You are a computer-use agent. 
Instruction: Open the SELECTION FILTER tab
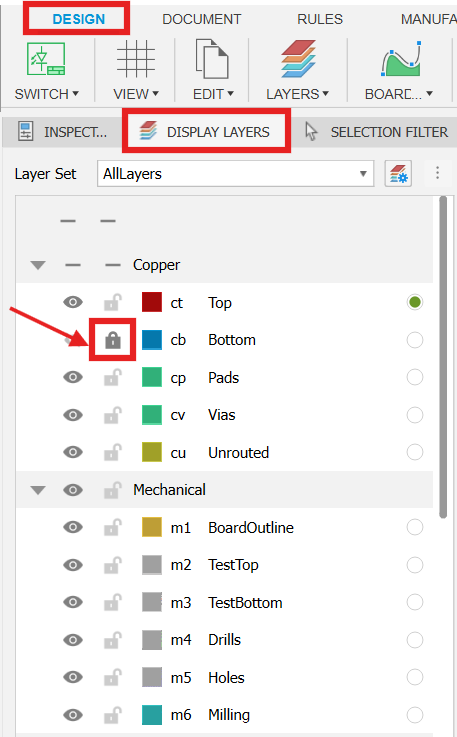[377, 132]
